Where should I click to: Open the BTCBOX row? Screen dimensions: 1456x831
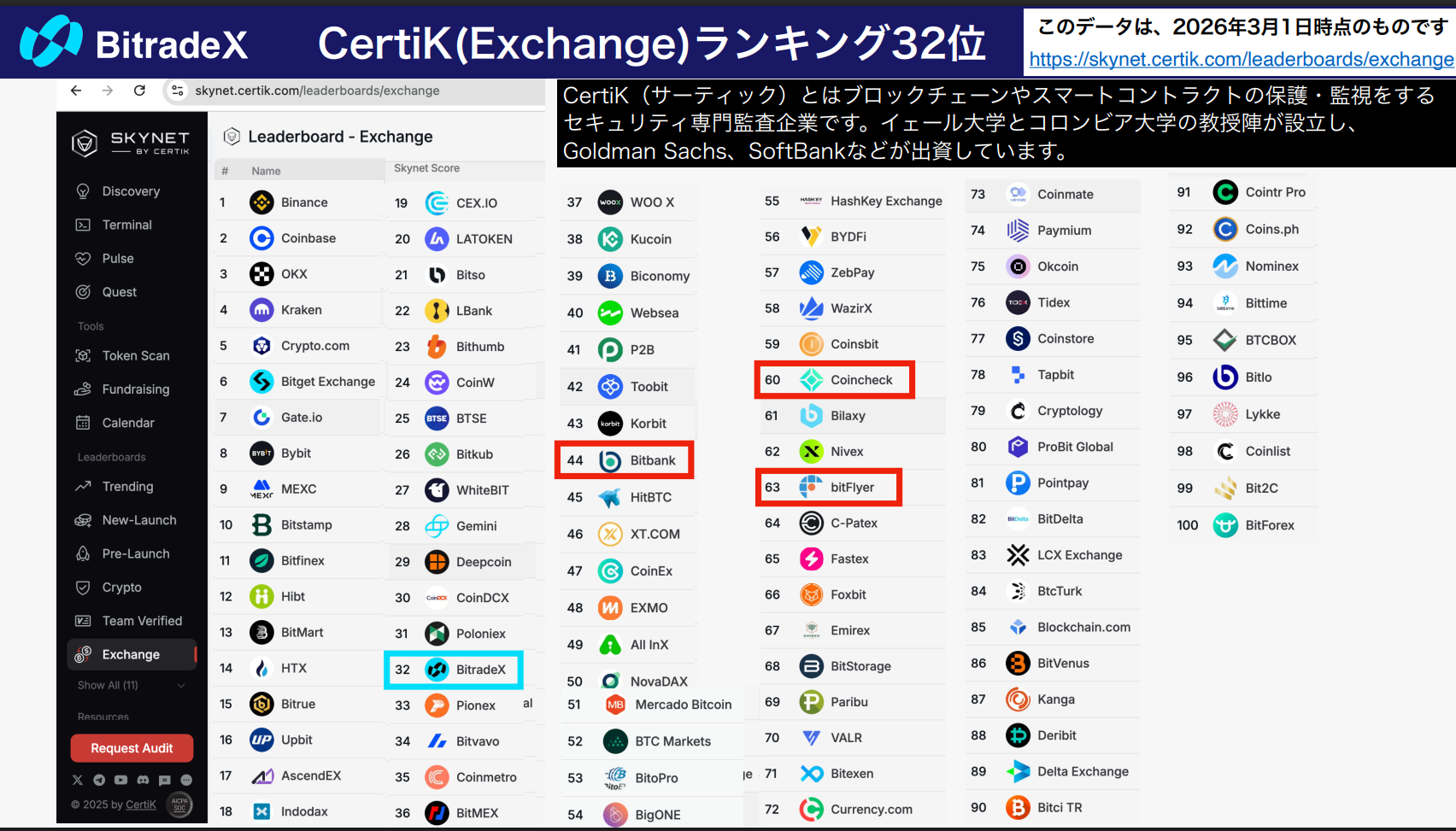[x=1243, y=340]
